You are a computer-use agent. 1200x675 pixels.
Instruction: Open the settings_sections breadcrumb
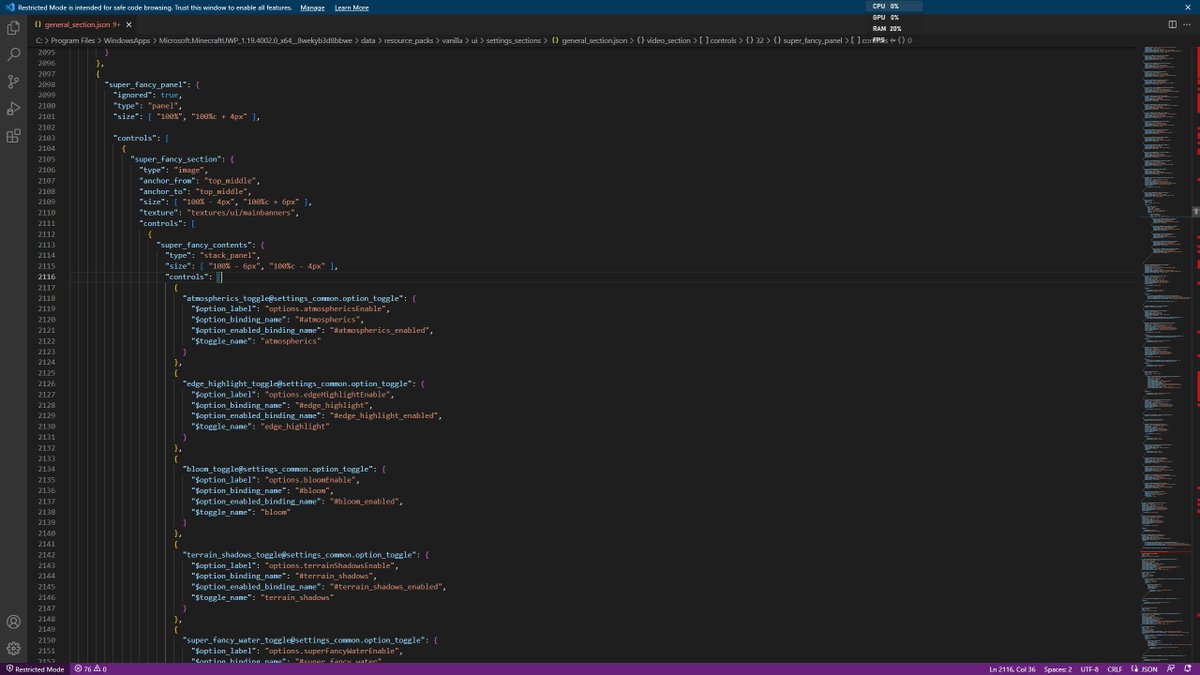click(x=514, y=40)
